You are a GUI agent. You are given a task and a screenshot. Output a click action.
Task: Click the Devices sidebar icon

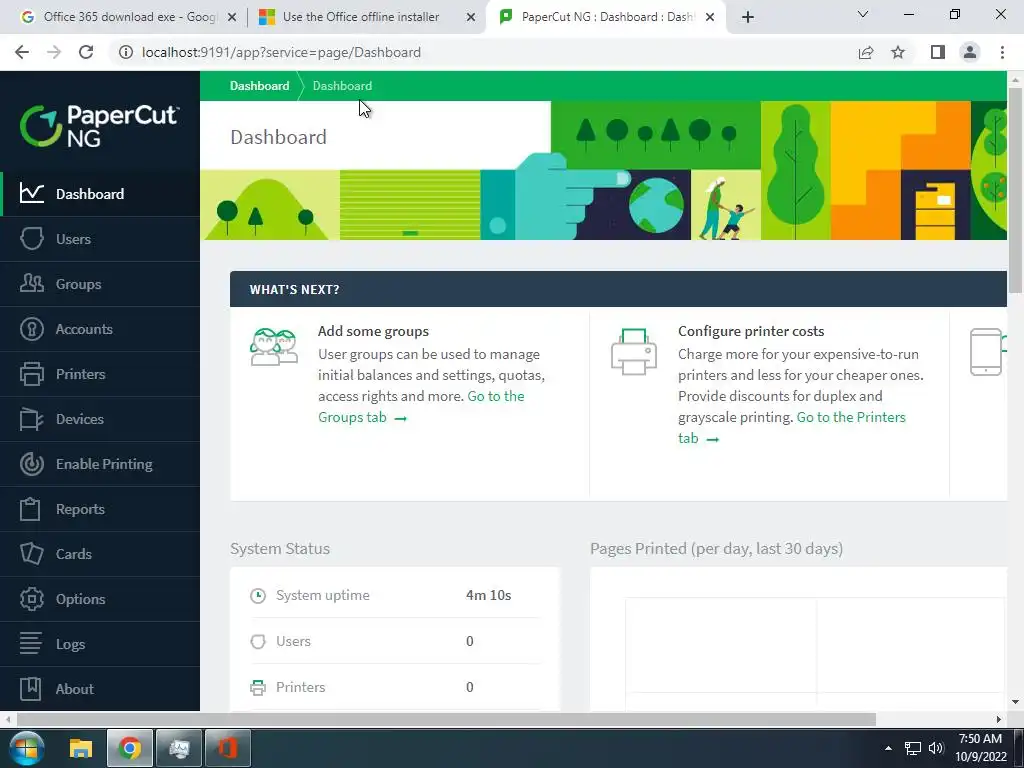coord(31,419)
